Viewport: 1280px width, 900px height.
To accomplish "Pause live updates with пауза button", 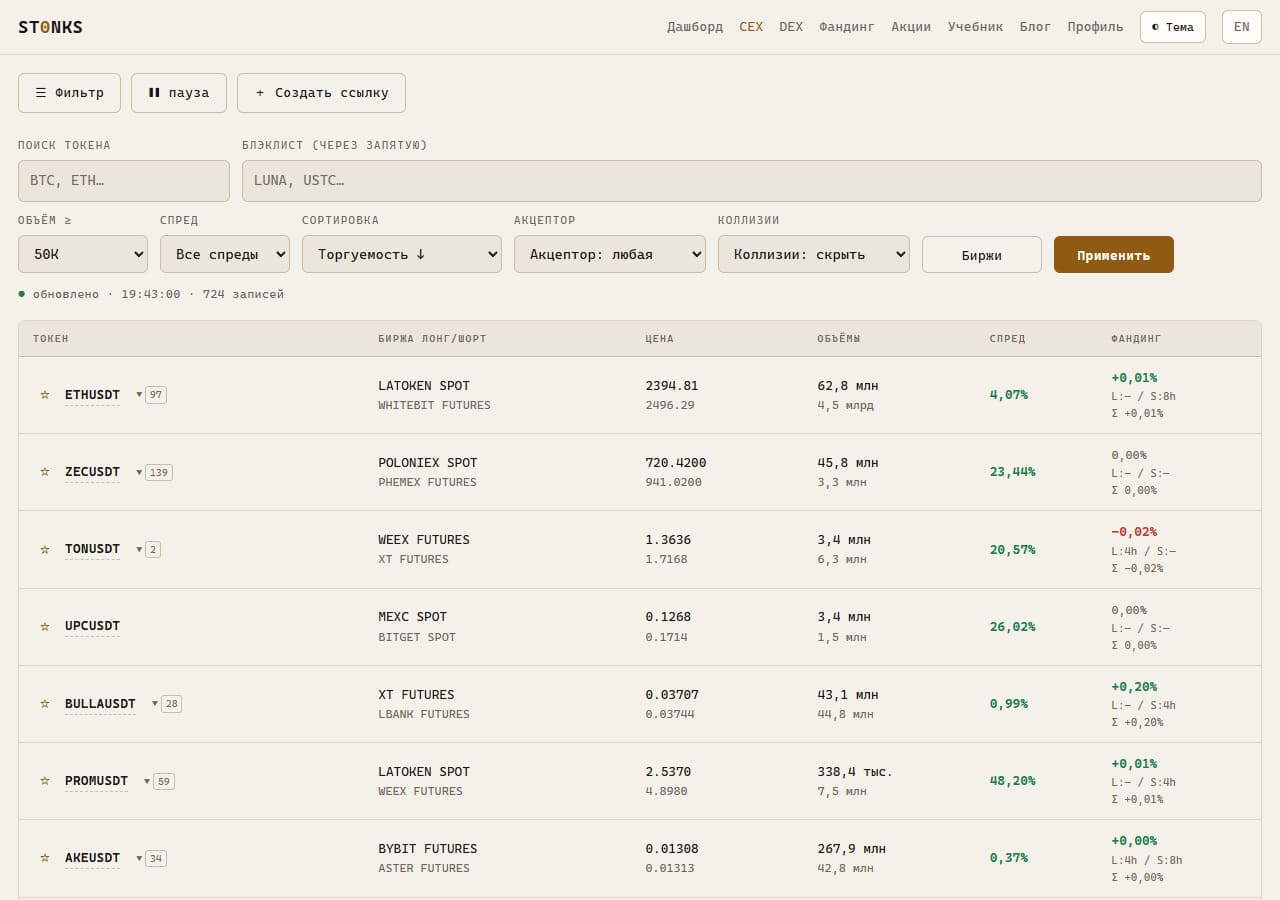I will (x=179, y=93).
